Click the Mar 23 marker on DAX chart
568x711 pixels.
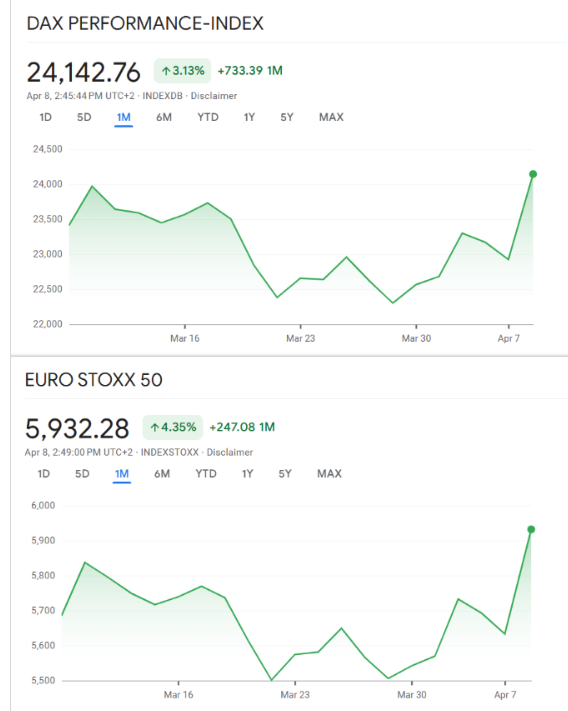pyautogui.click(x=300, y=338)
